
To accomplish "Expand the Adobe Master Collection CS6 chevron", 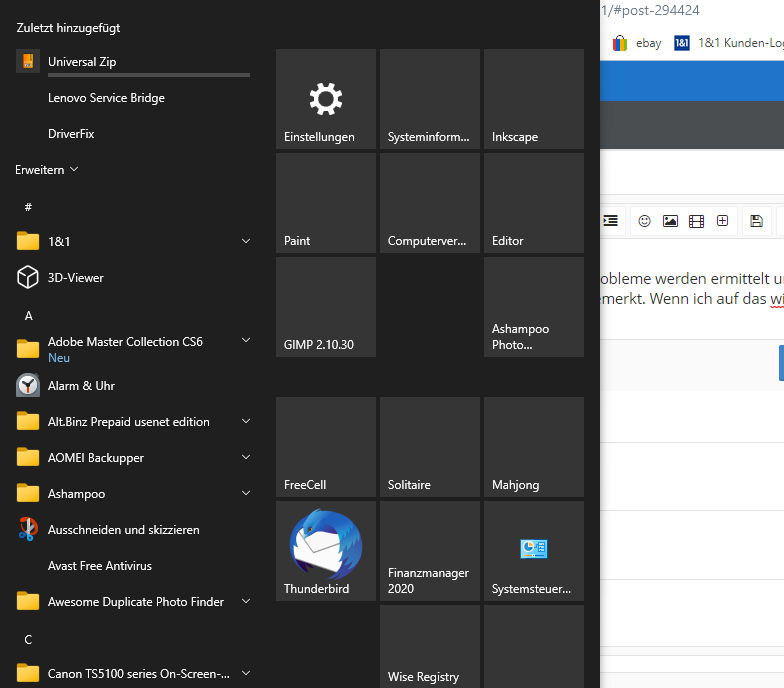I will tap(246, 340).
